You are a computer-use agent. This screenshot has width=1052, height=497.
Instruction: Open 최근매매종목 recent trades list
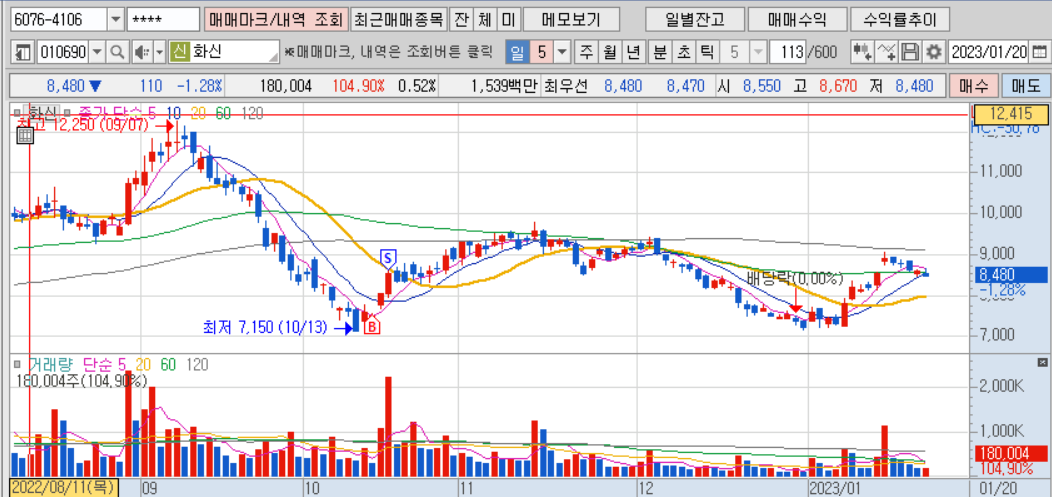coord(399,19)
